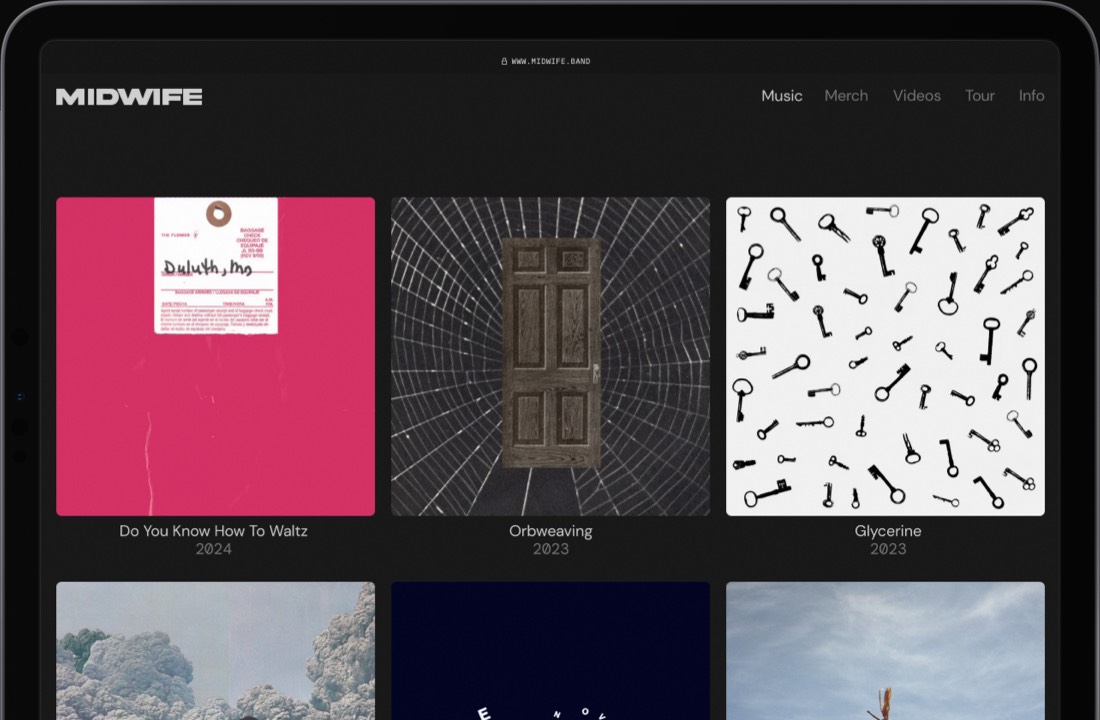The width and height of the screenshot is (1100, 720).
Task: Click the padlock icon in address bar
Action: tap(504, 62)
